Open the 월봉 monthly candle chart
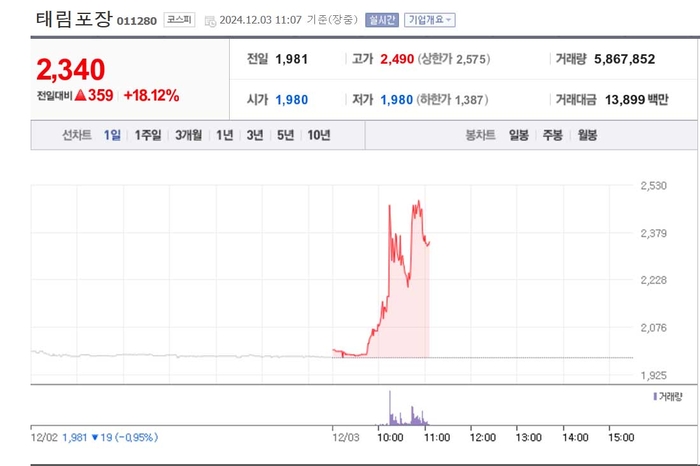700x466 pixels. pos(587,135)
